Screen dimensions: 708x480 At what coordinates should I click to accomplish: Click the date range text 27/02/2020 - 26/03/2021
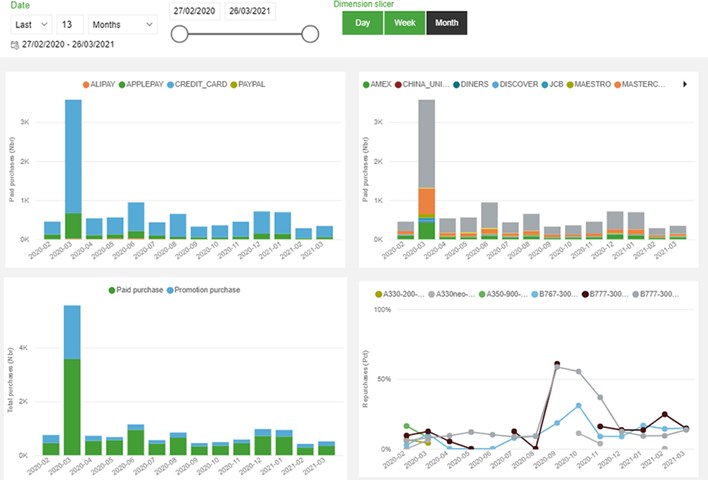pos(68,45)
